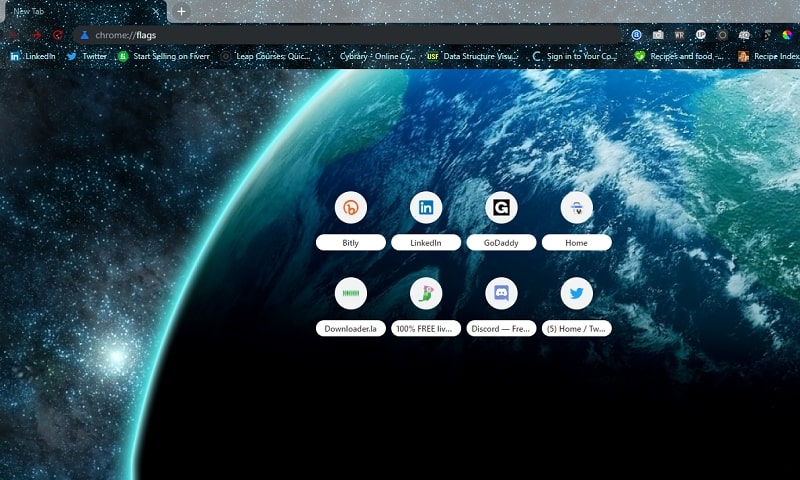Open the 'Recipe Index' bookmark text
The image size is (800, 480).
777,56
